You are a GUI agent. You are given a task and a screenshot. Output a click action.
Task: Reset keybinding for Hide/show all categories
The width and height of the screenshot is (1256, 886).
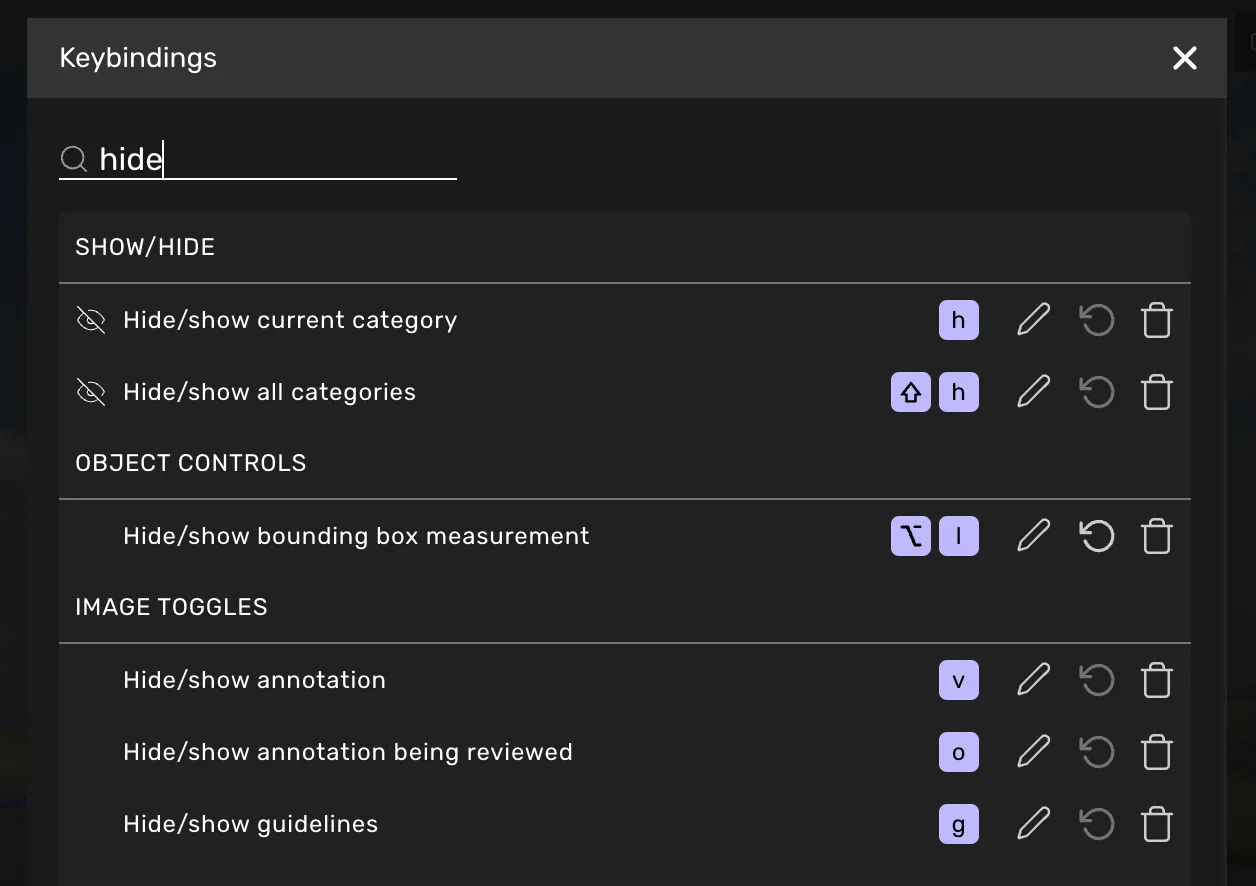pos(1097,392)
